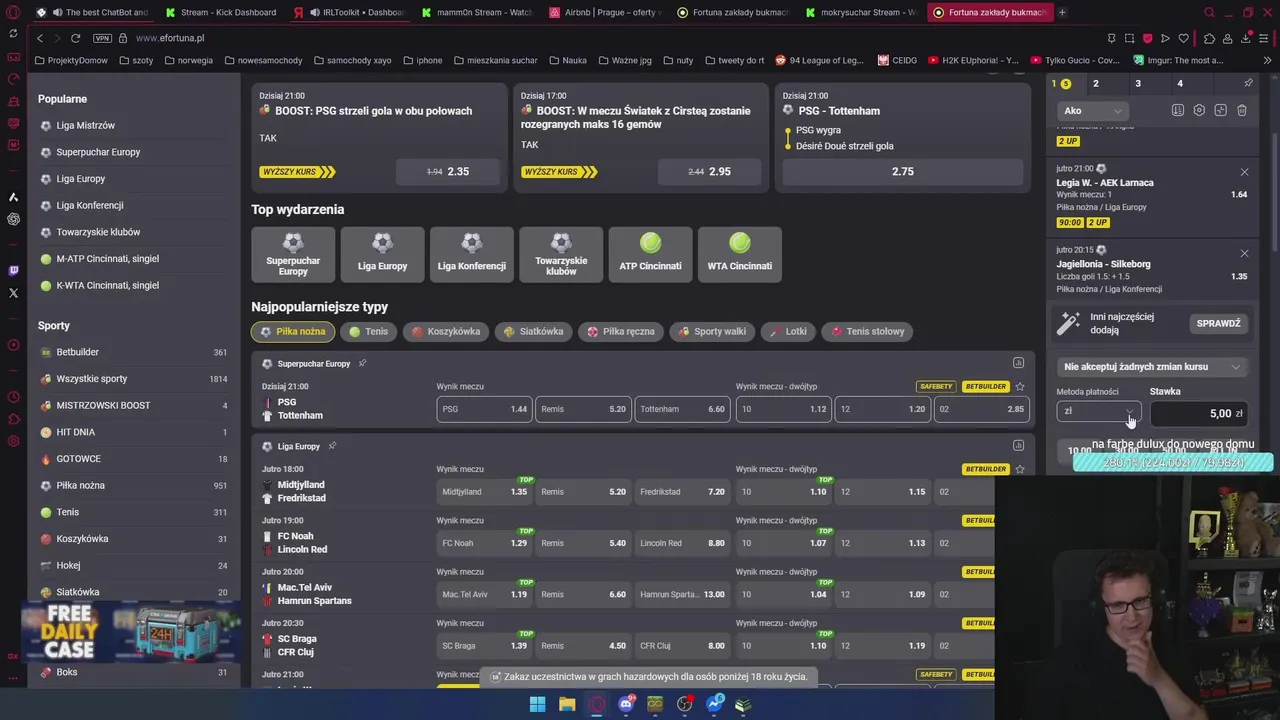The width and height of the screenshot is (1280, 720).
Task: Click the bet slip collapse icon beside the trash
Action: click(1220, 110)
